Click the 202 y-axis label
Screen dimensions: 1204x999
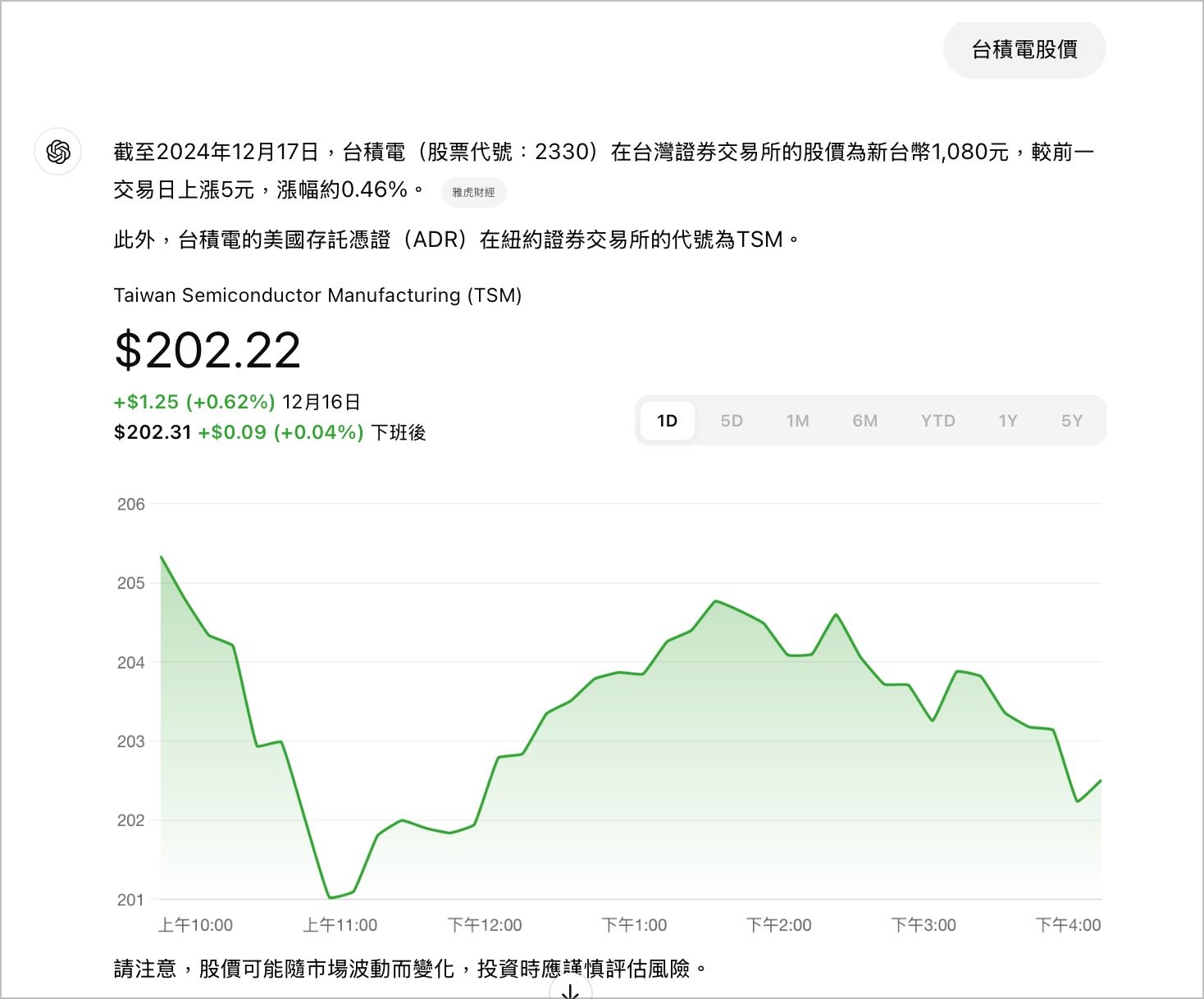coord(131,820)
